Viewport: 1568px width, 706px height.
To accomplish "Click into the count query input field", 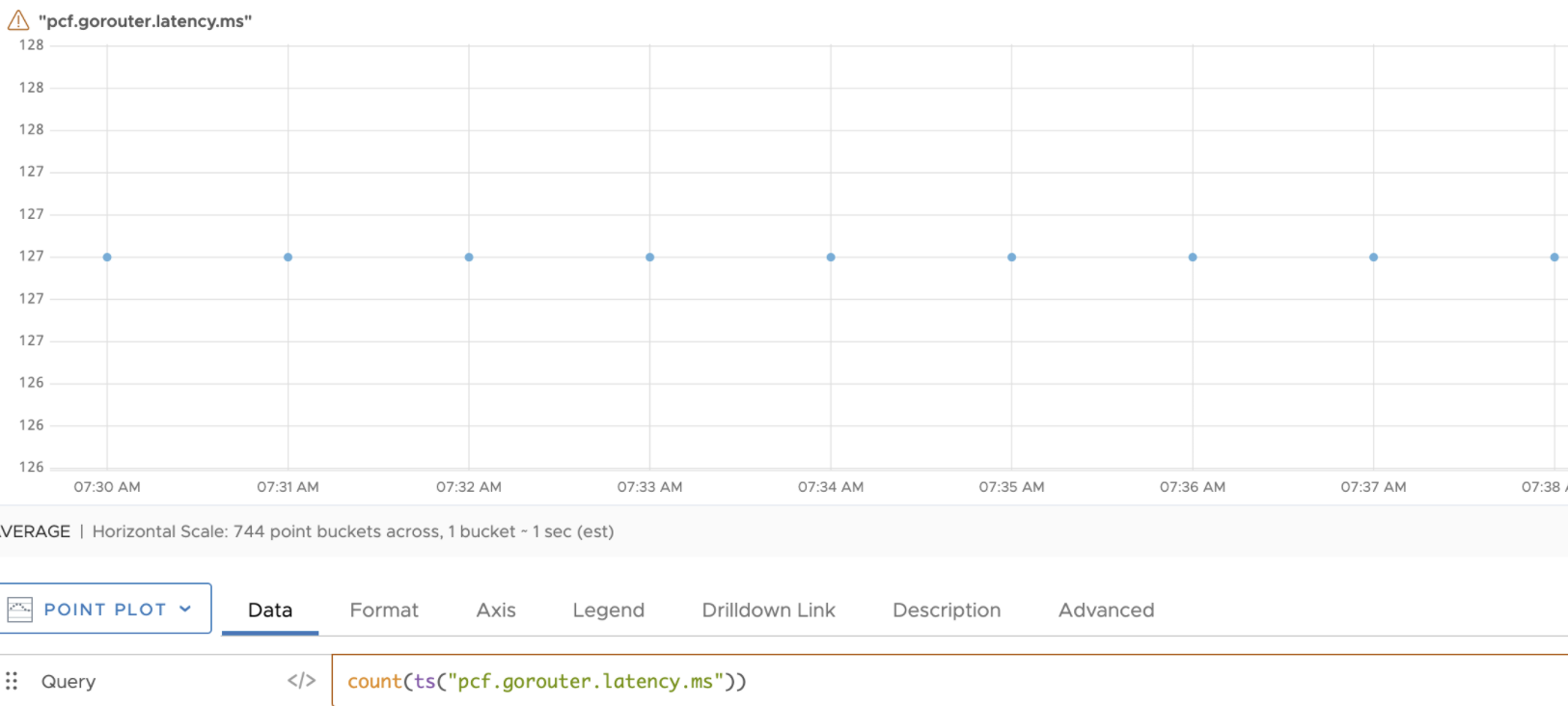I will click(x=950, y=681).
